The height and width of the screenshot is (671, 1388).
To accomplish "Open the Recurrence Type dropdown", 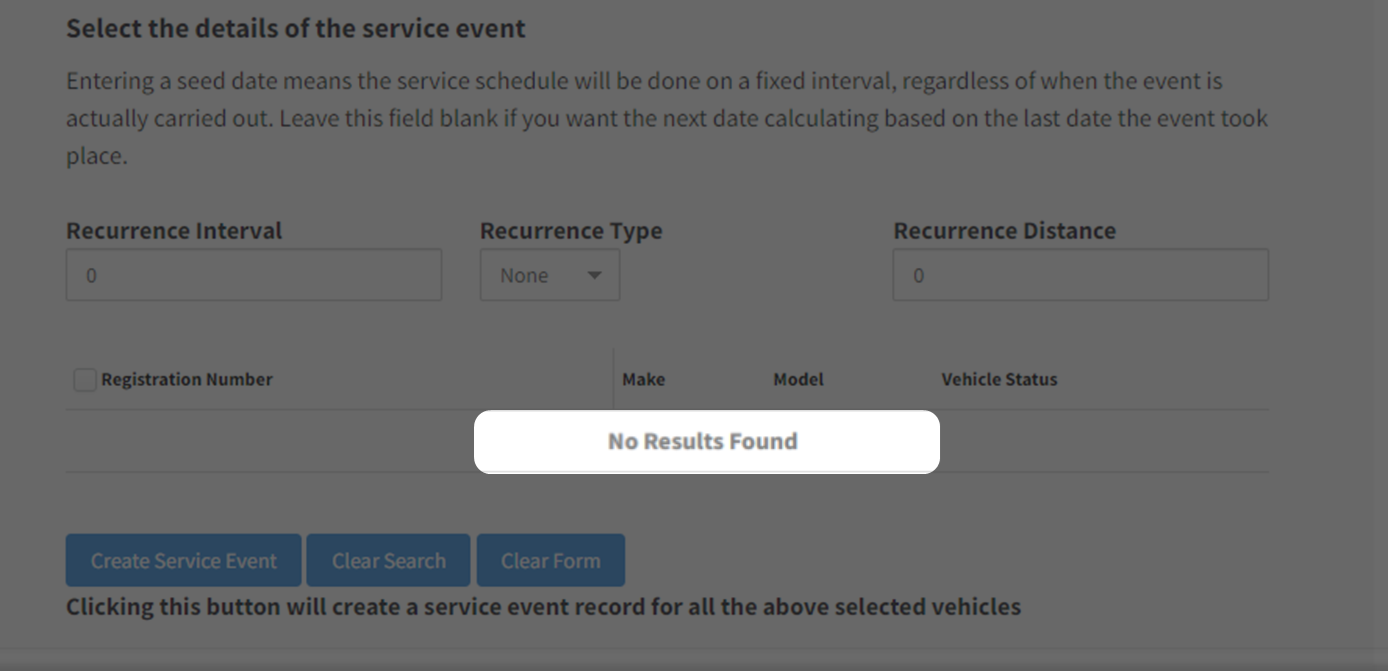I will point(550,275).
